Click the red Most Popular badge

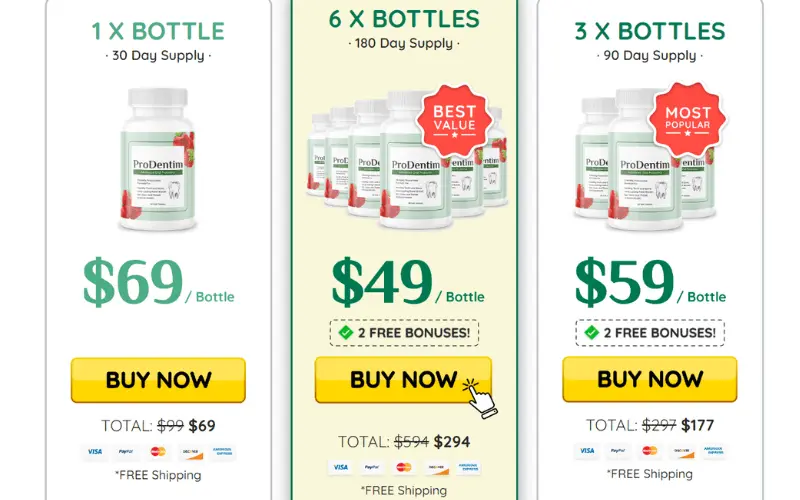pyautogui.click(x=687, y=120)
